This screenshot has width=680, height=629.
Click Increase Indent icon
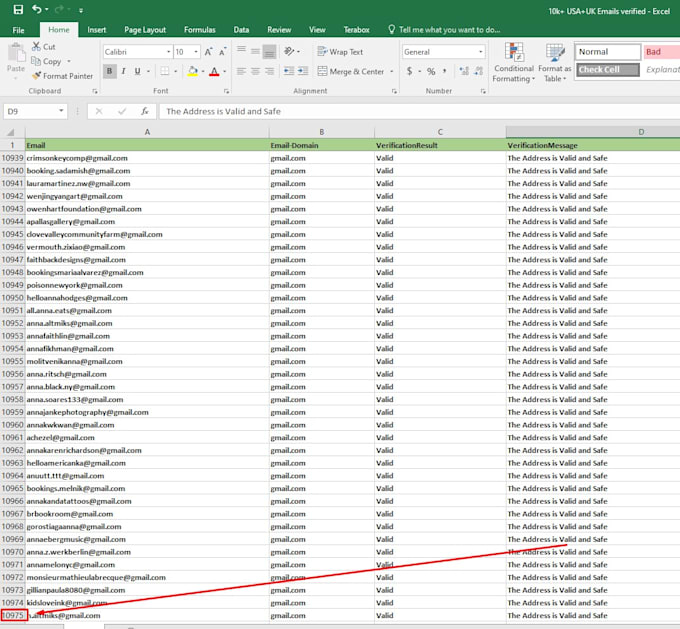303,71
